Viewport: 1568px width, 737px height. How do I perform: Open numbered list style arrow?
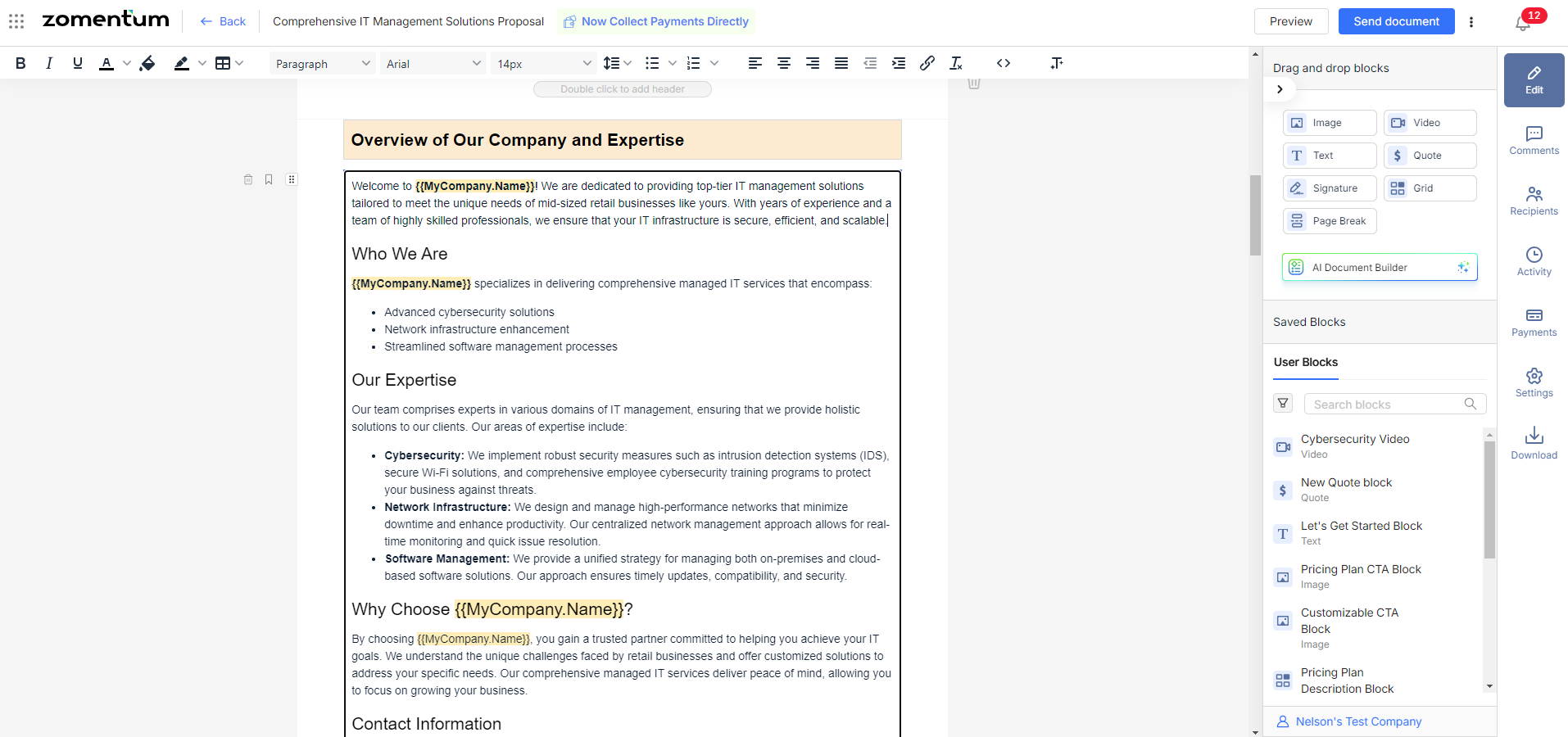click(714, 63)
